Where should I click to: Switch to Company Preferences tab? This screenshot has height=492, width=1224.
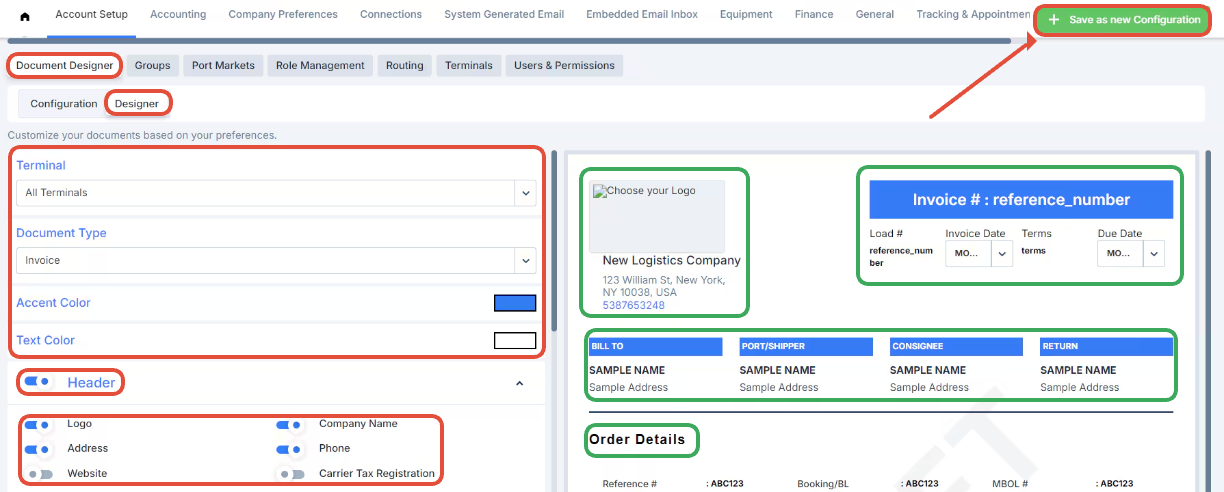coord(283,14)
